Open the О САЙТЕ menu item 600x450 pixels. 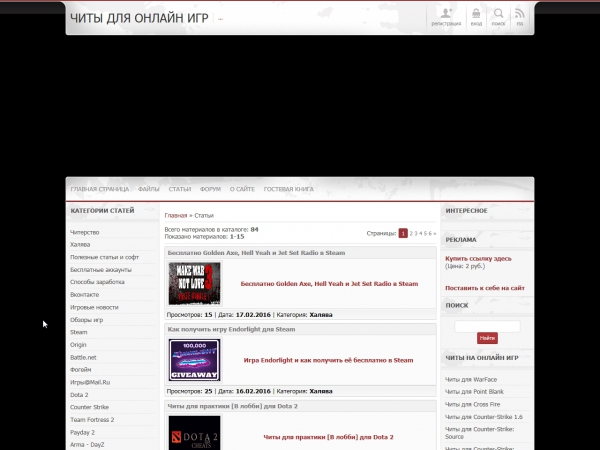[242, 189]
